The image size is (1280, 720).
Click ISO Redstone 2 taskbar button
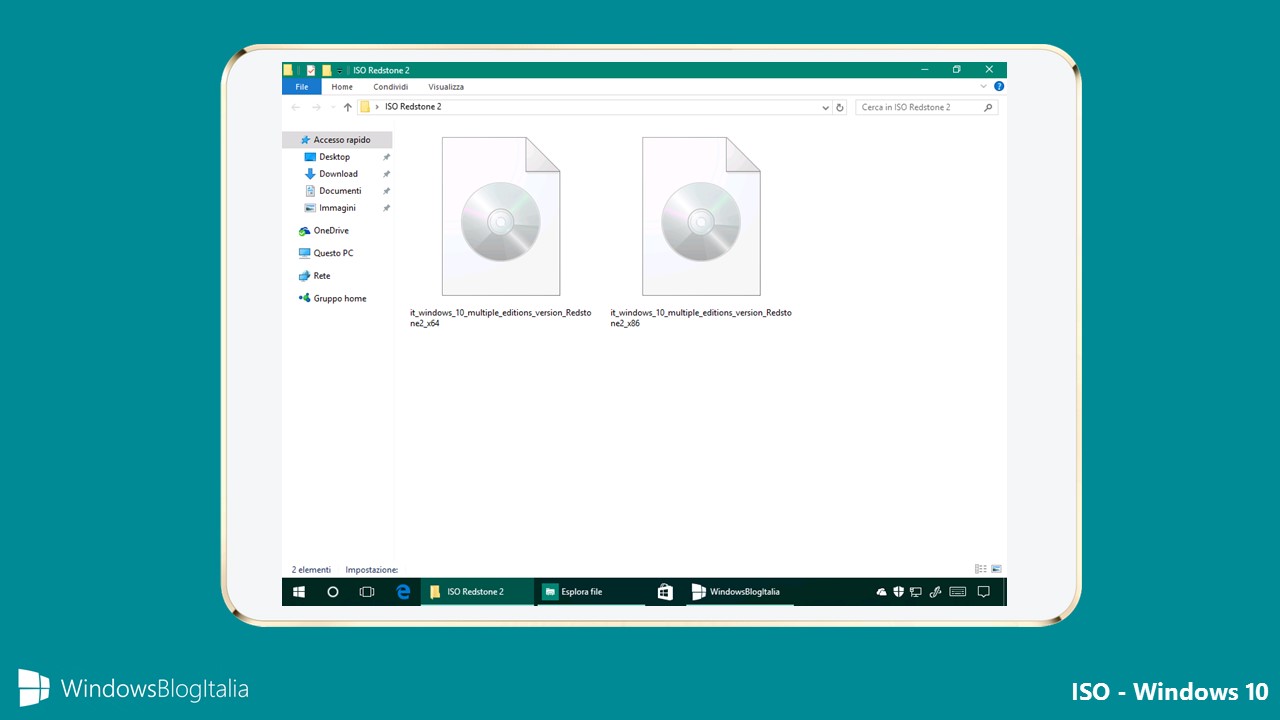(477, 592)
